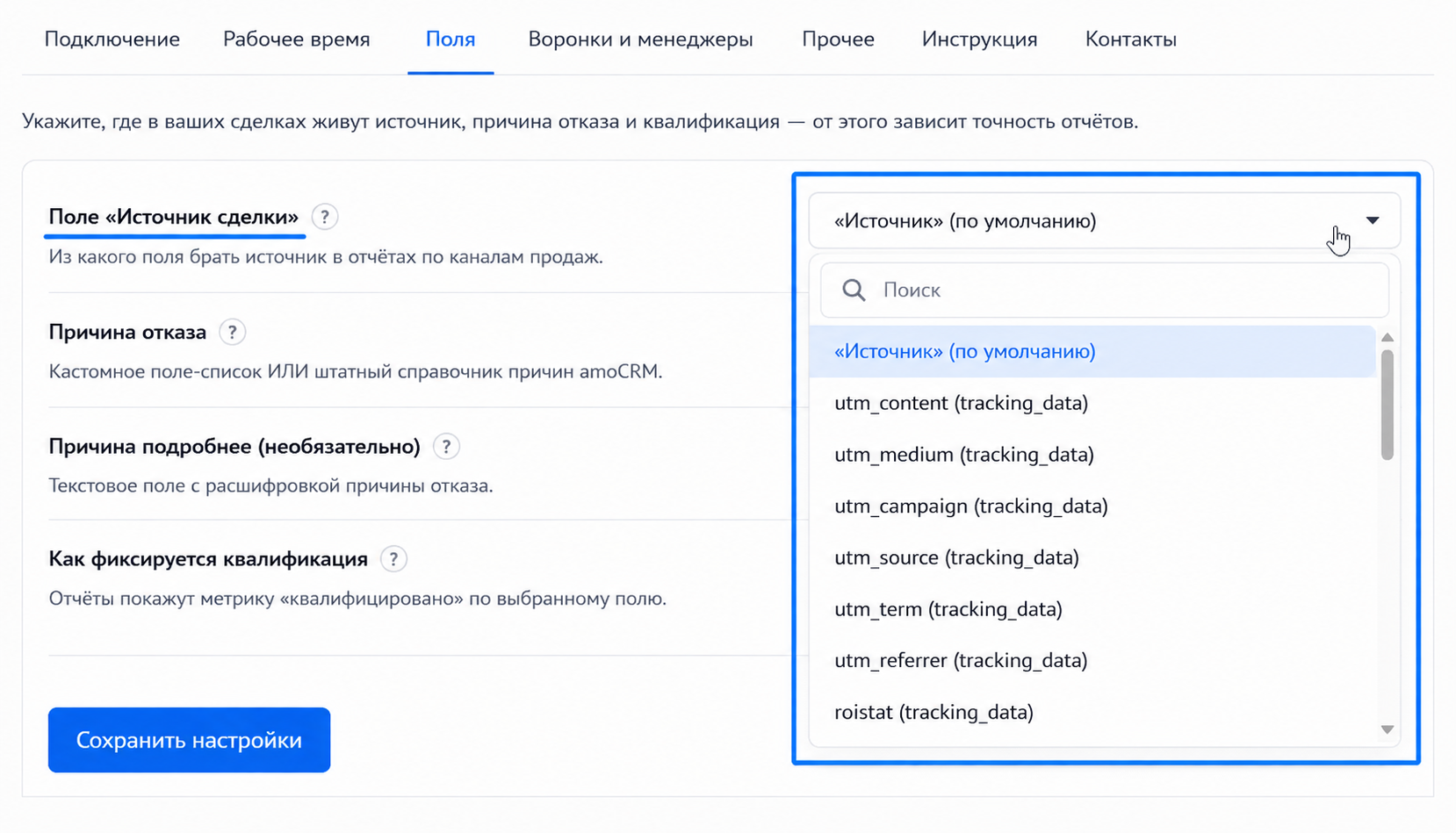Viewport: 1456px width, 833px height.
Task: Click help icon beside «Источник сделки» field
Action: coord(325,217)
